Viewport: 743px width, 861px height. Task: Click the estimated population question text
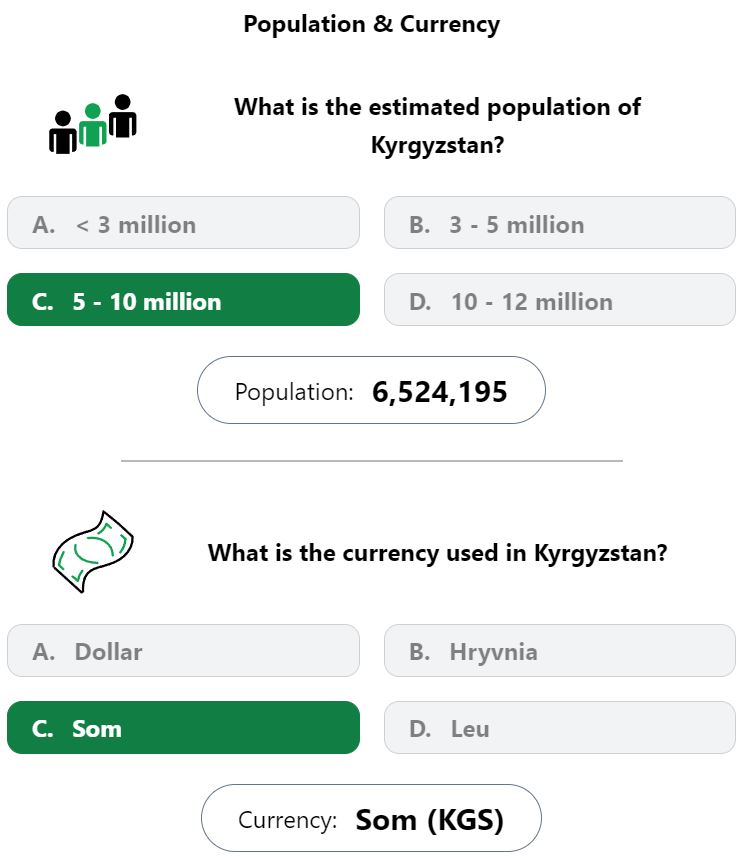437,126
